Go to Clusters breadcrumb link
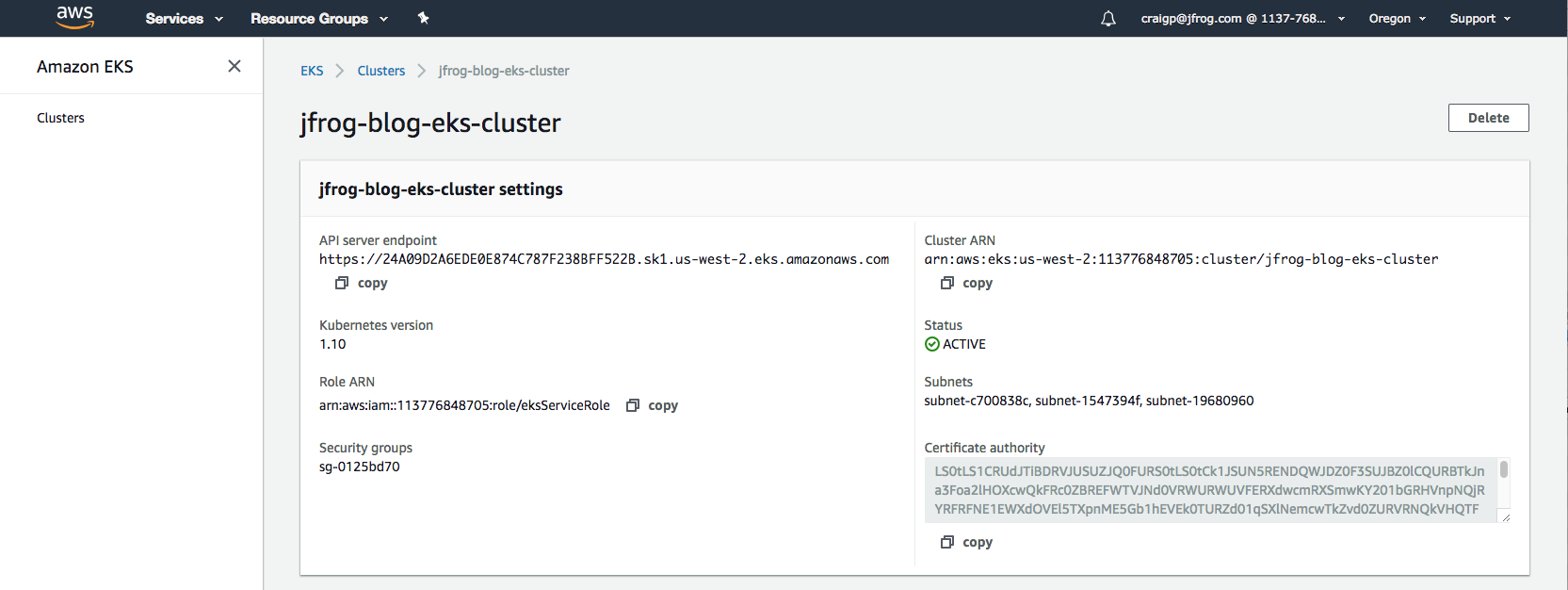This screenshot has width=1568, height=590. pos(381,71)
